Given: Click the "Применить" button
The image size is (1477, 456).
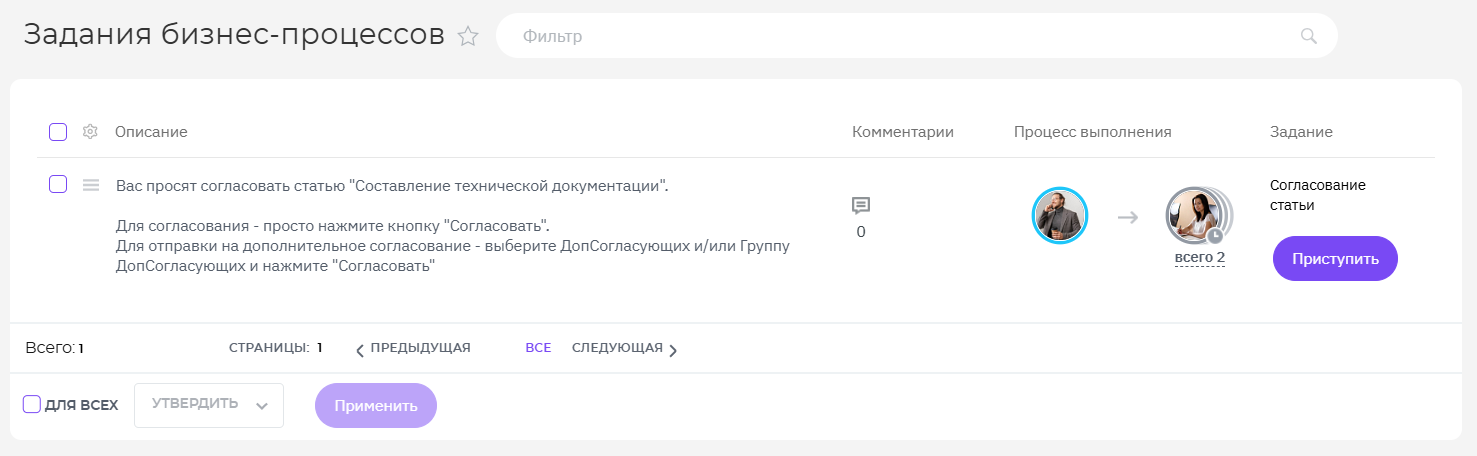Looking at the screenshot, I should tap(376, 406).
